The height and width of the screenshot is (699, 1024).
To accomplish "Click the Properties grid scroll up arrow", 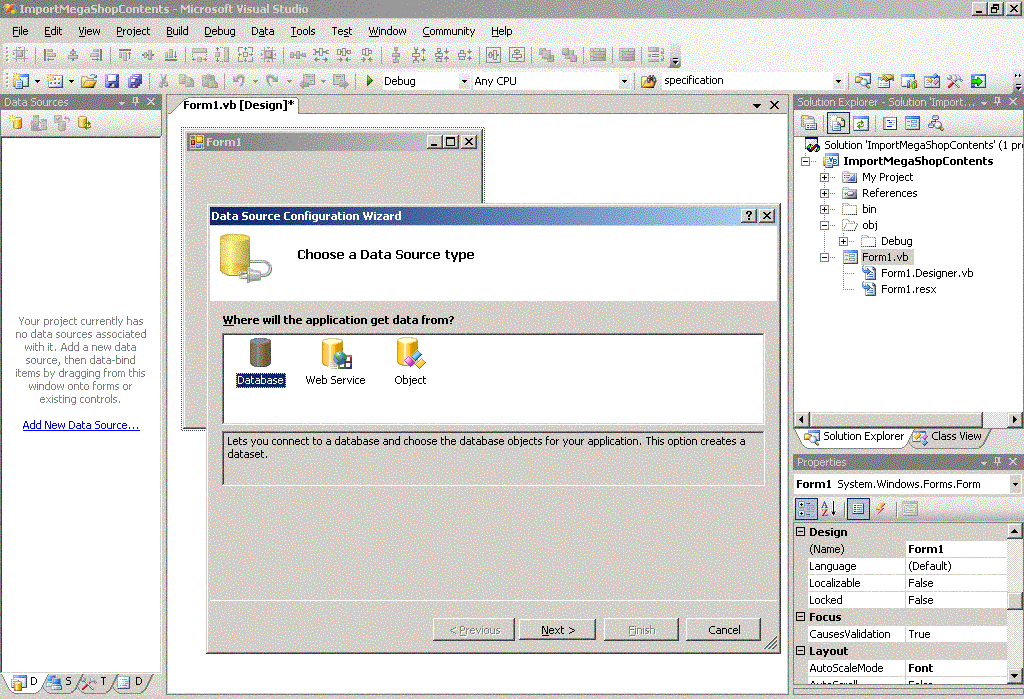I will tap(1014, 531).
